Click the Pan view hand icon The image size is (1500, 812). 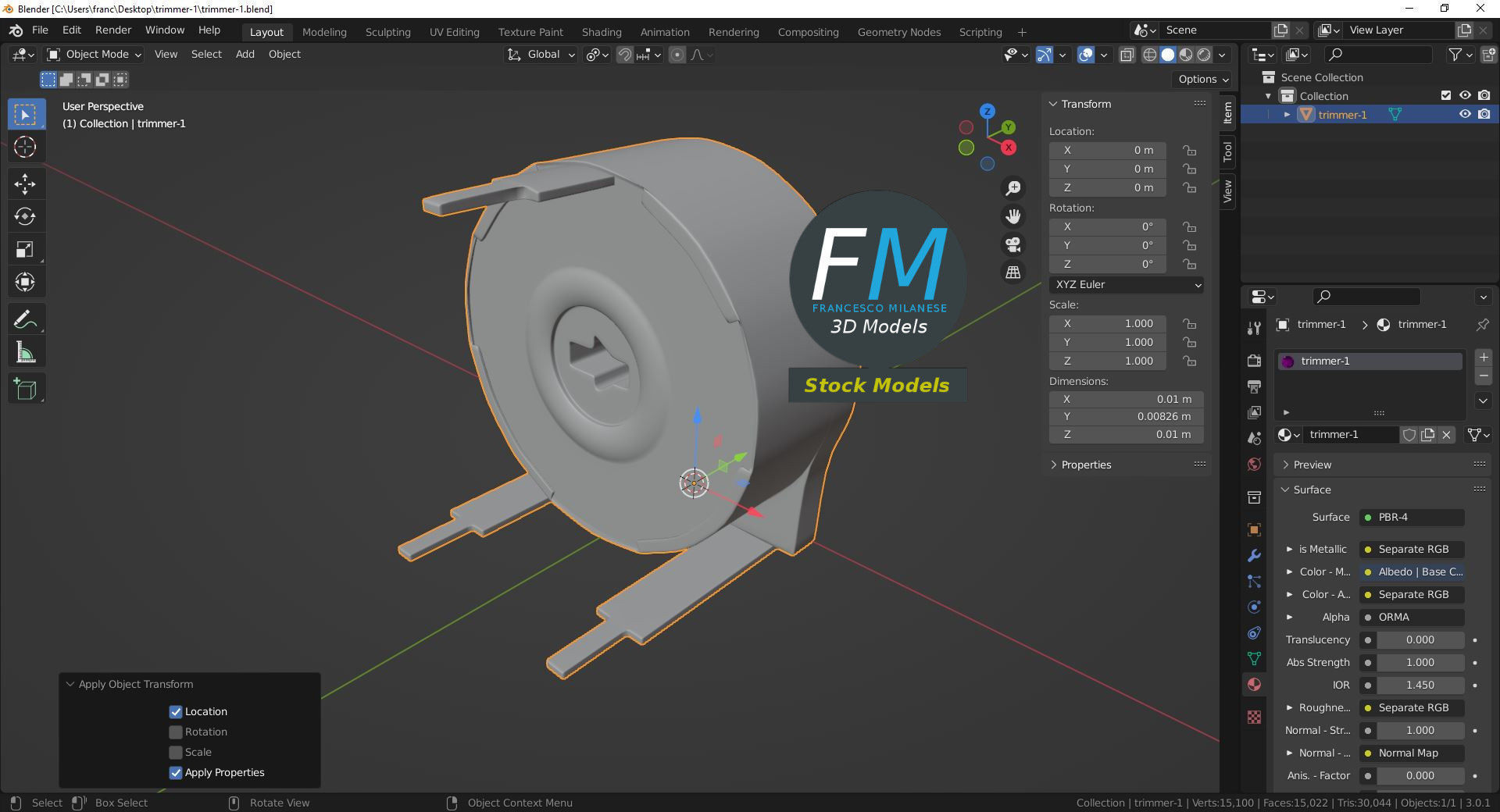click(1013, 216)
